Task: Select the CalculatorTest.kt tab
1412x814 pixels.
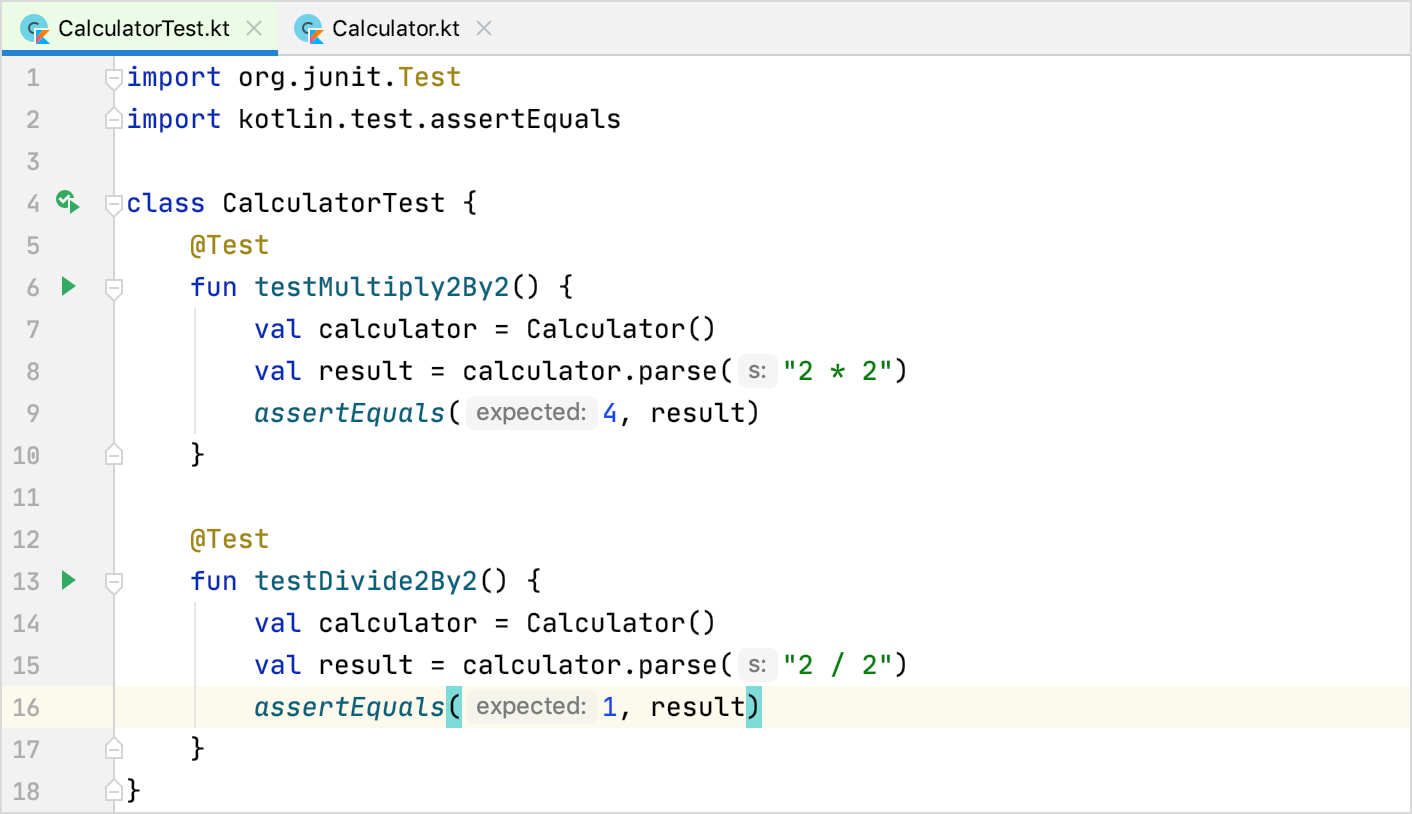Action: 140,29
